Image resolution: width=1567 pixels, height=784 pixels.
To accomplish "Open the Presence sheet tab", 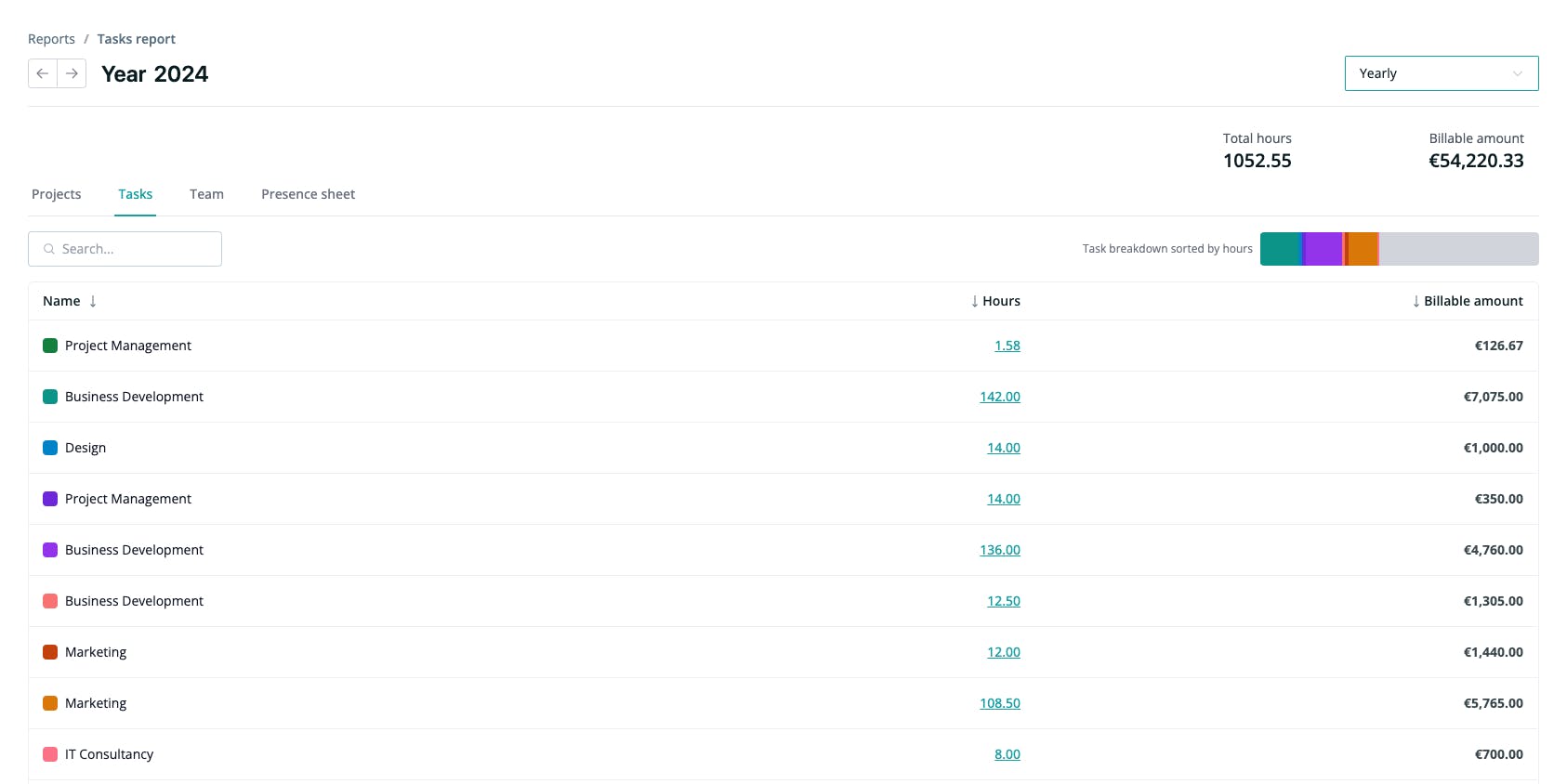I will point(308,194).
